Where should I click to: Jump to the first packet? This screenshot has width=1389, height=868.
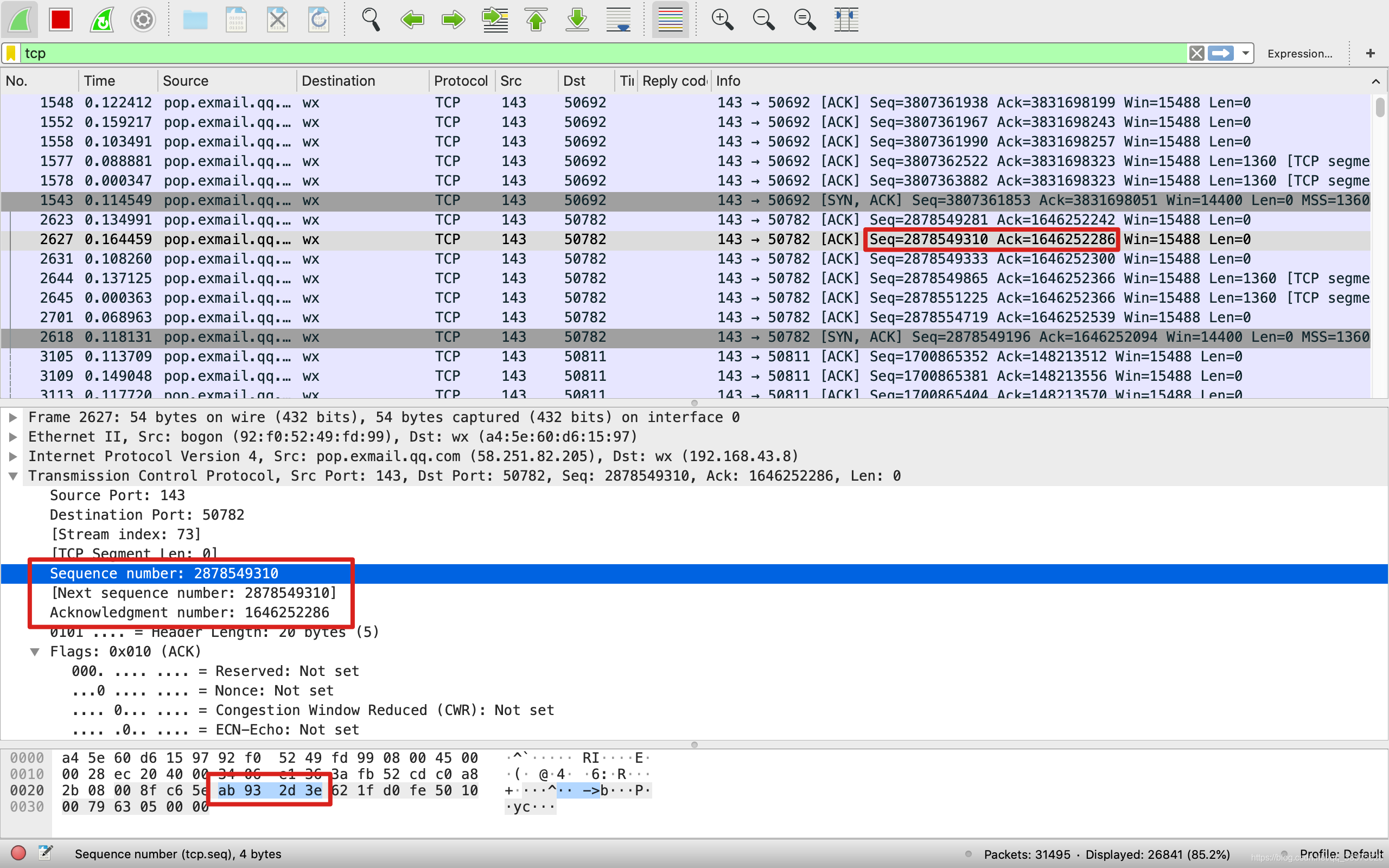pos(536,20)
